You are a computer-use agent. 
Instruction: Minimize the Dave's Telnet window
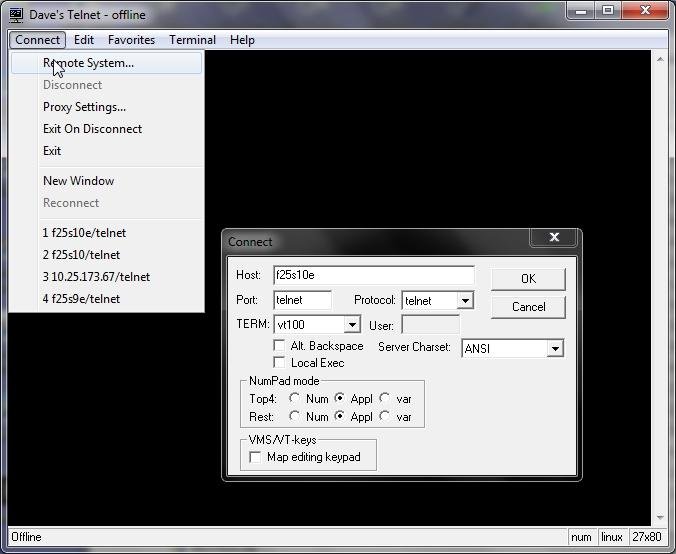(x=581, y=10)
